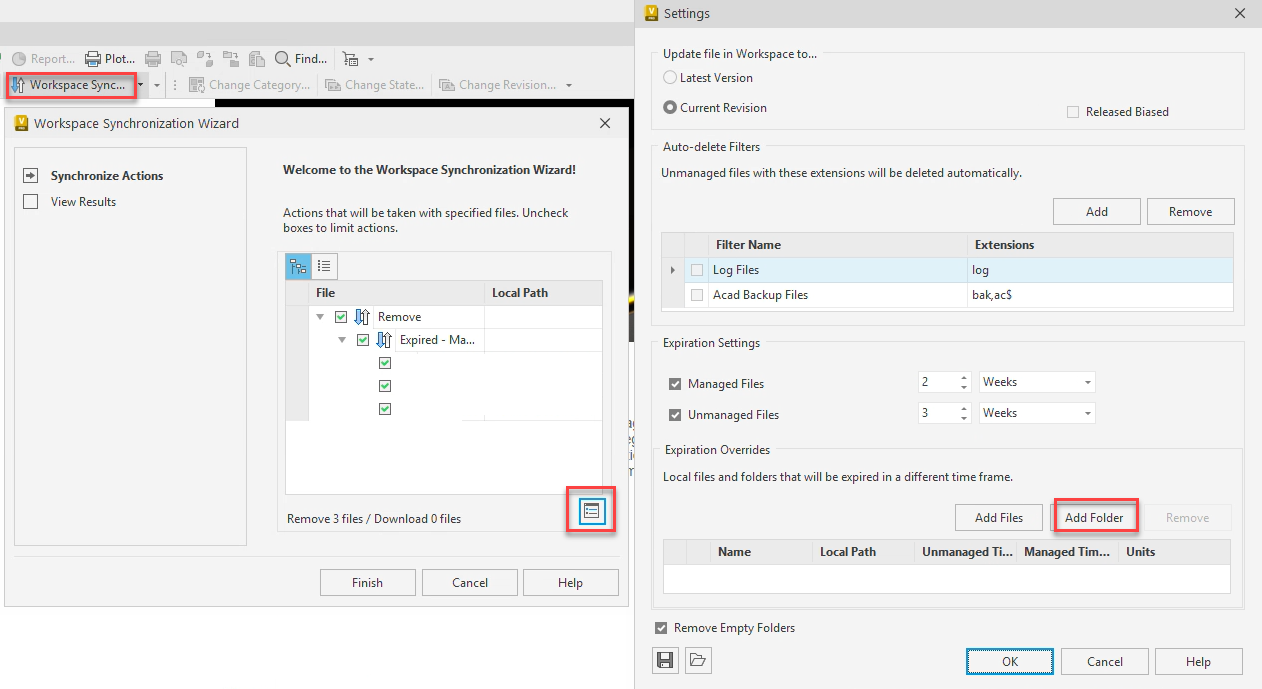Image resolution: width=1262 pixels, height=689 pixels.
Task: Click Finish in the Synchronization Wizard
Action: 367,582
